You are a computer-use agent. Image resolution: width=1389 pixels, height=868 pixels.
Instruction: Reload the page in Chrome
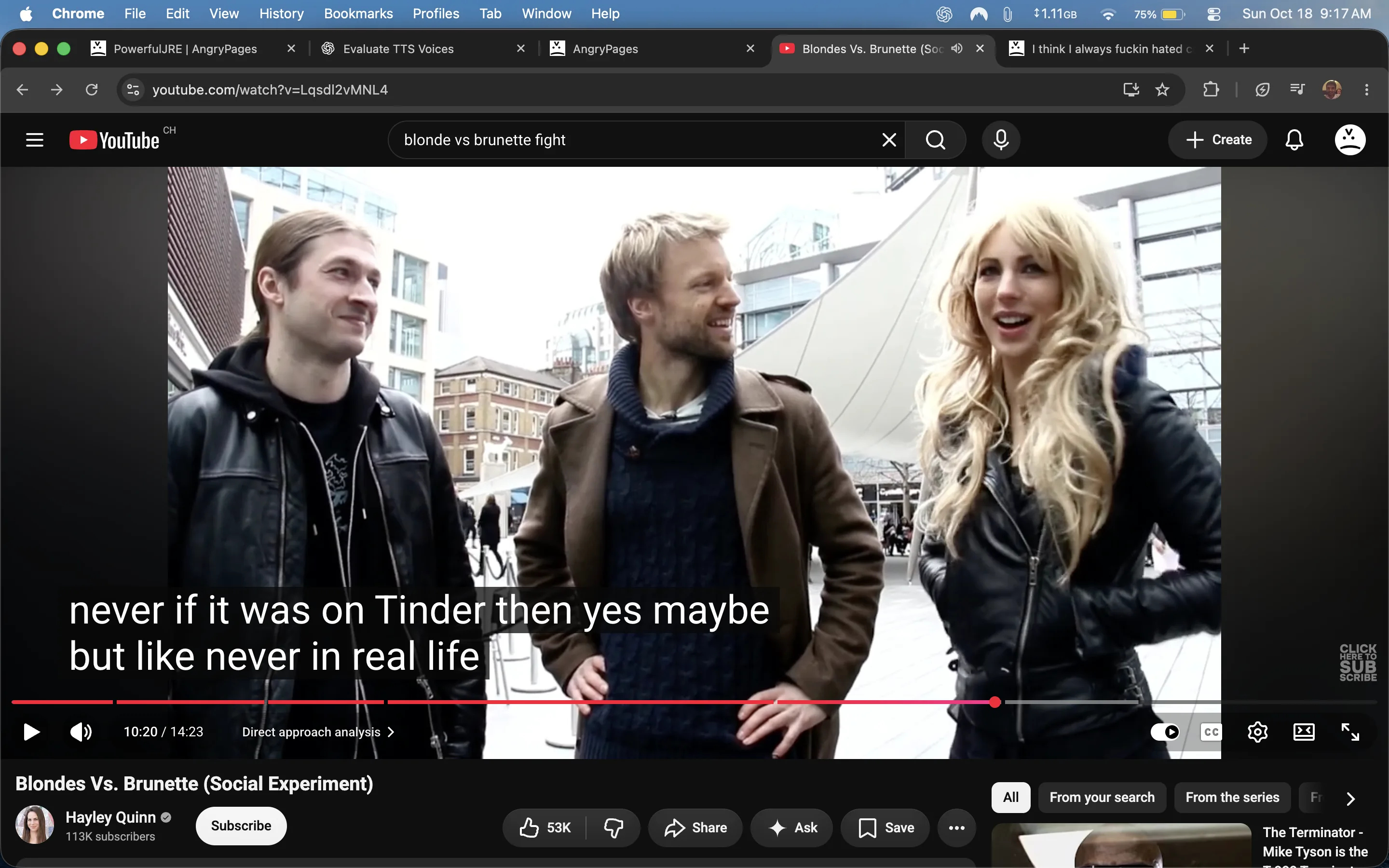coord(92,90)
